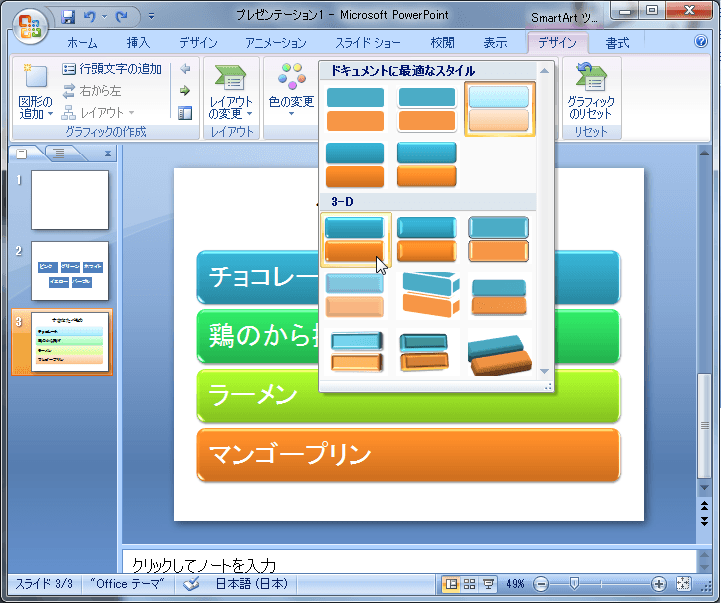This screenshot has height=603, width=721.
Task: Open the 校閲 tab
Action: point(442,43)
